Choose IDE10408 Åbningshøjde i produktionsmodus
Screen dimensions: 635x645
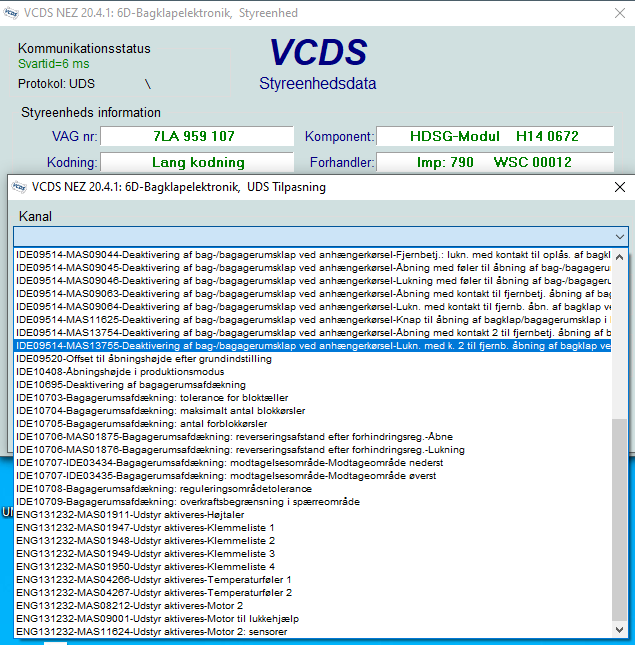(120, 372)
